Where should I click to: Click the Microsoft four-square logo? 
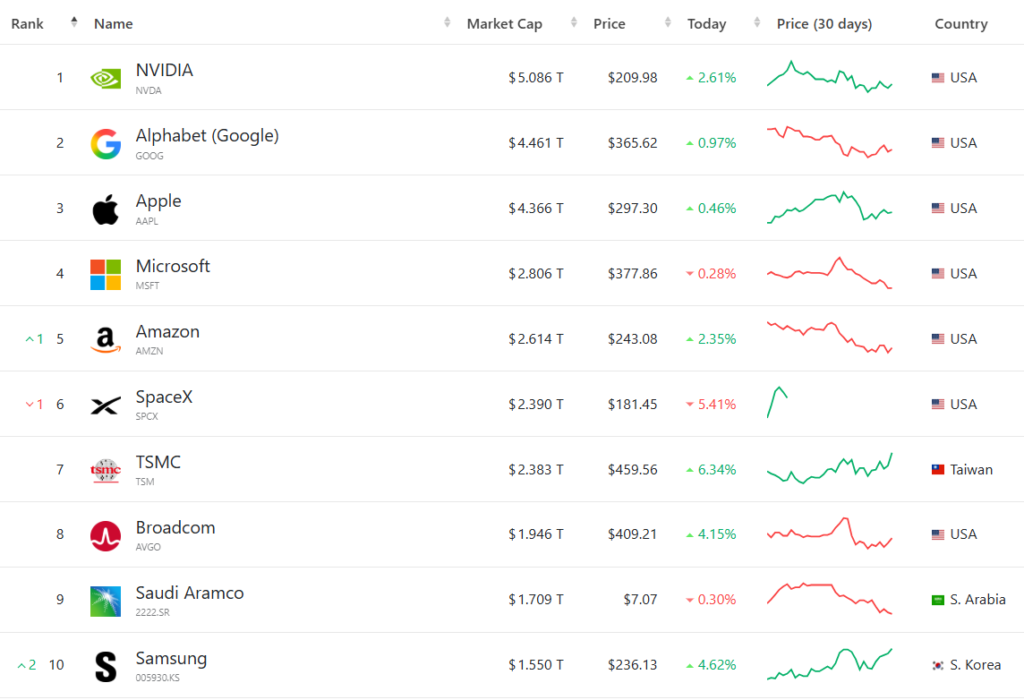[x=105, y=274]
